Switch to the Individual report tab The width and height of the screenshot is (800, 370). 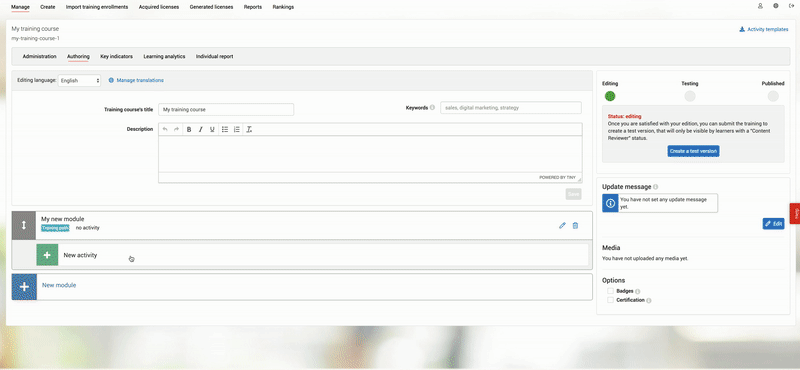[x=214, y=57]
